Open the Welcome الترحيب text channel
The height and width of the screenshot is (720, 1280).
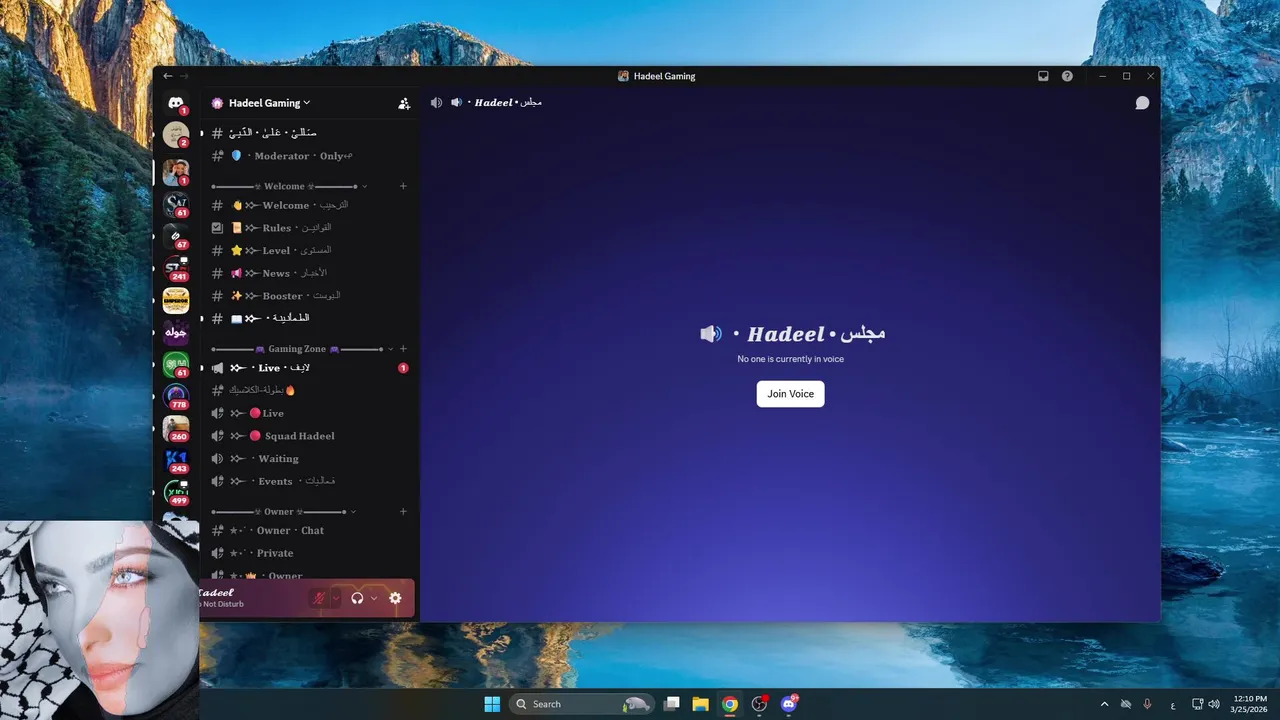308,205
